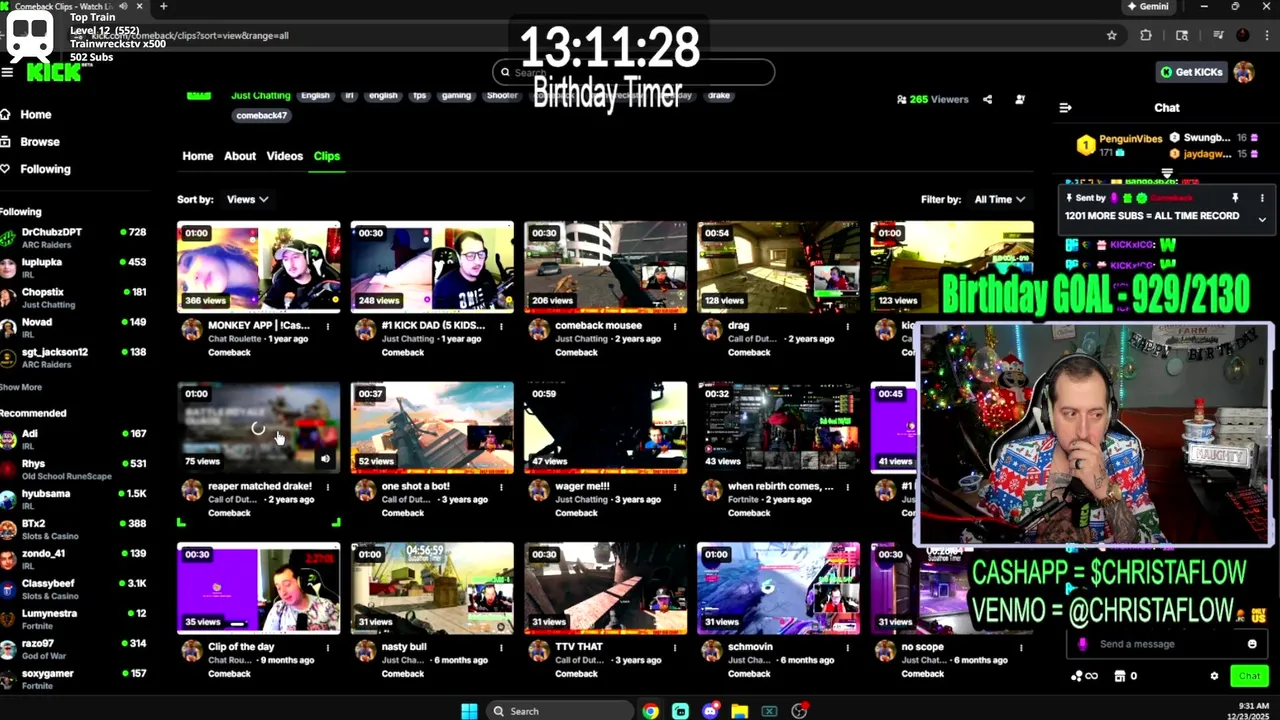Open hyubsama in the Recommended list
Viewport: 1280px width, 720px height.
click(x=74, y=498)
